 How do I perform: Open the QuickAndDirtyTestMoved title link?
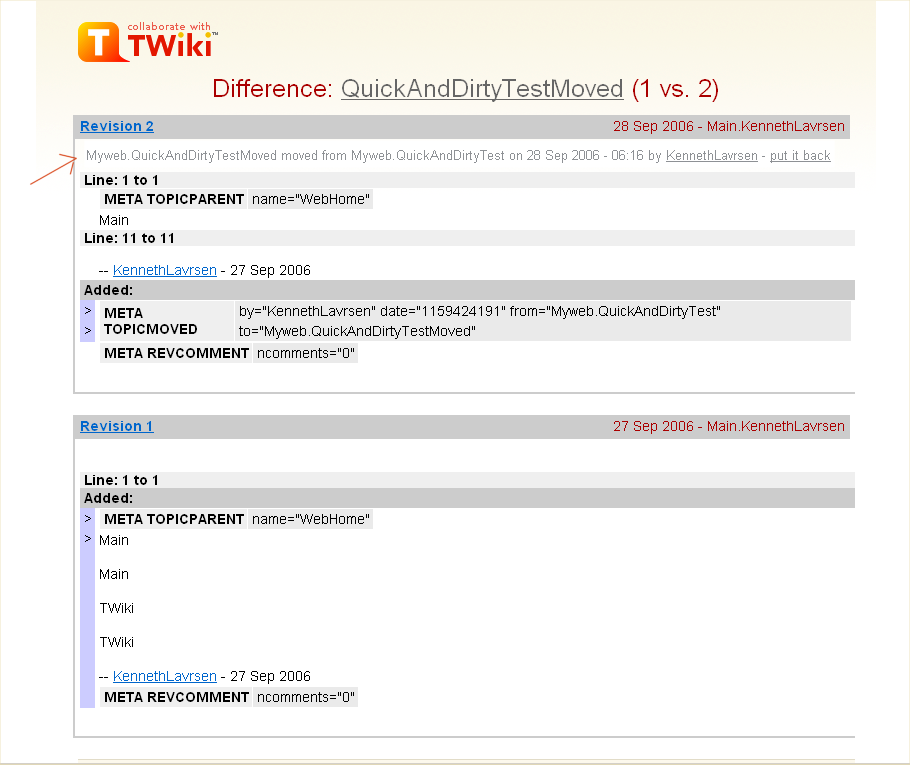point(482,89)
